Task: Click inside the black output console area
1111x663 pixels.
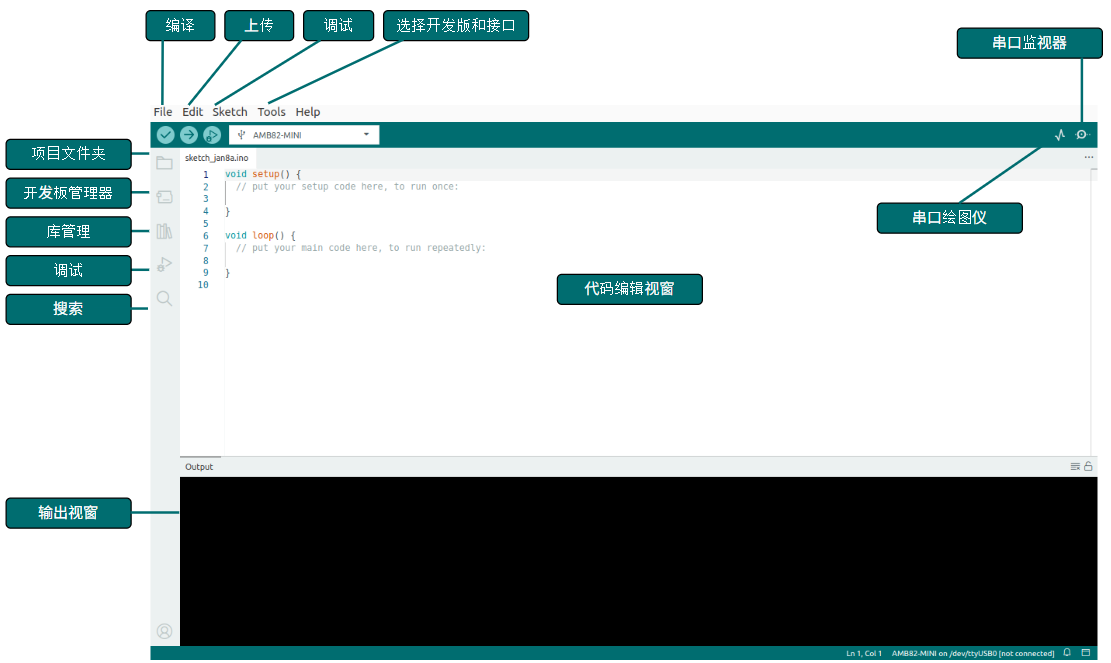Action: click(x=638, y=561)
